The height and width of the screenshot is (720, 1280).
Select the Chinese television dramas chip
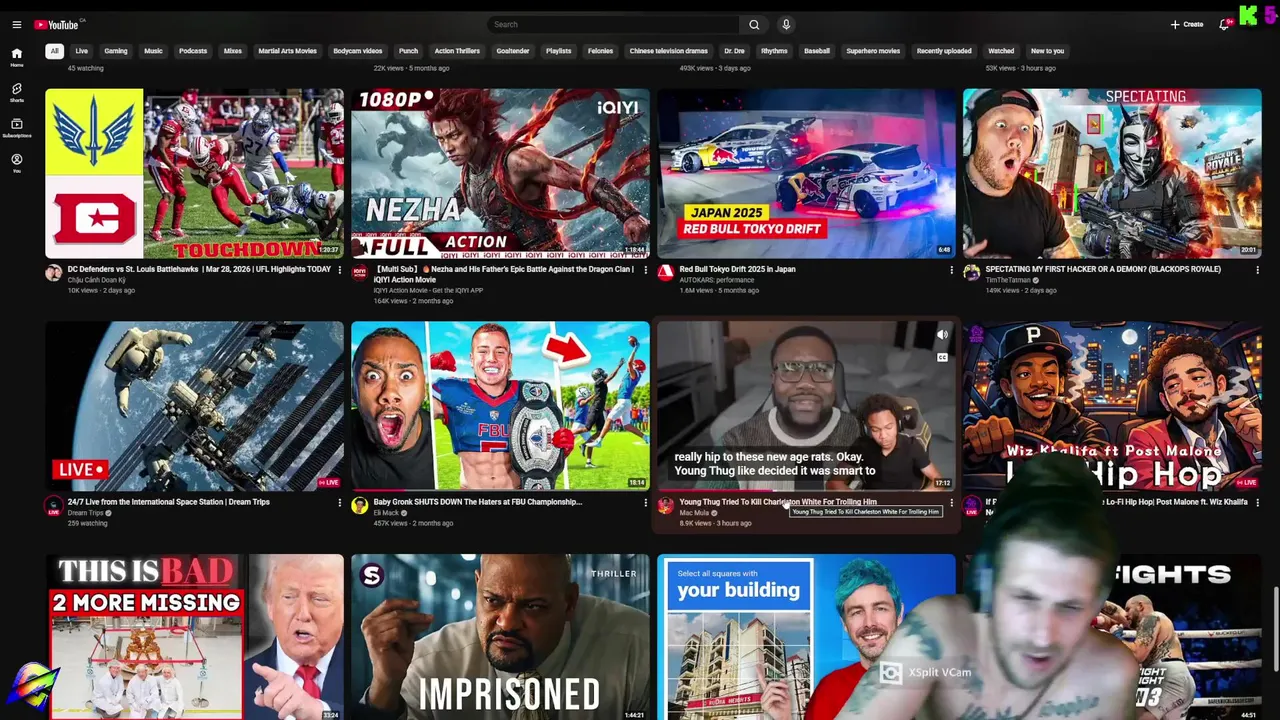click(x=669, y=51)
